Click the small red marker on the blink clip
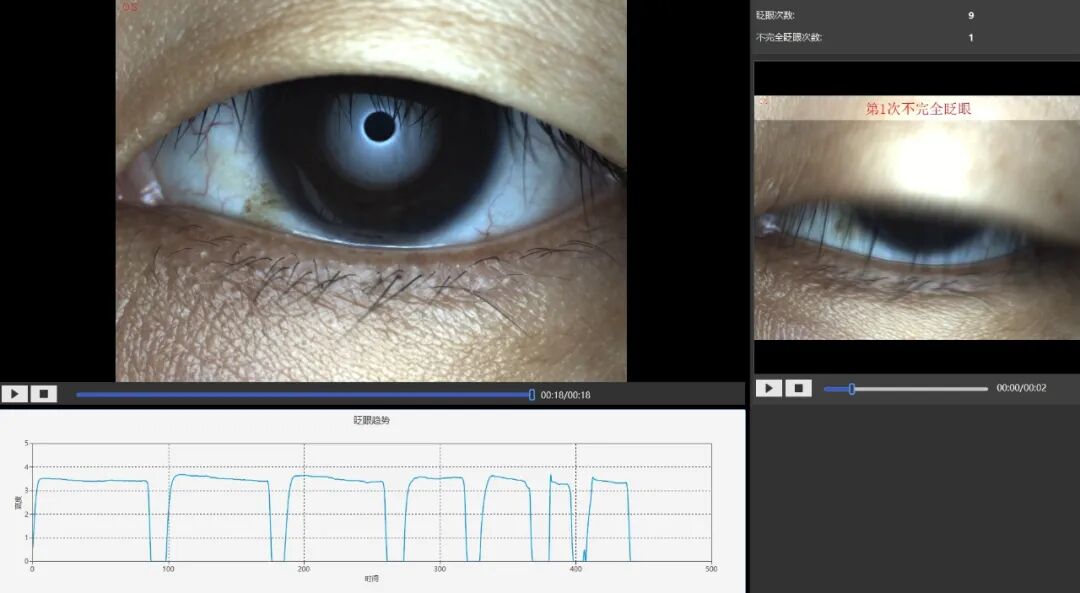The width and height of the screenshot is (1080, 593). (x=762, y=103)
